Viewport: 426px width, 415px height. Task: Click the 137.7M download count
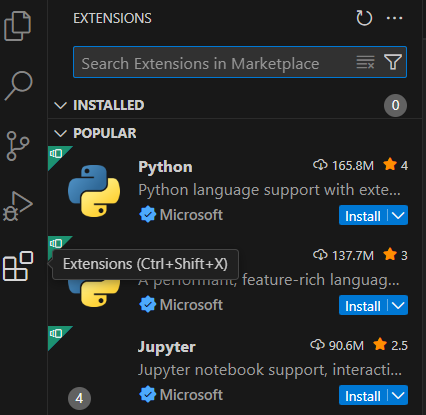(x=343, y=255)
